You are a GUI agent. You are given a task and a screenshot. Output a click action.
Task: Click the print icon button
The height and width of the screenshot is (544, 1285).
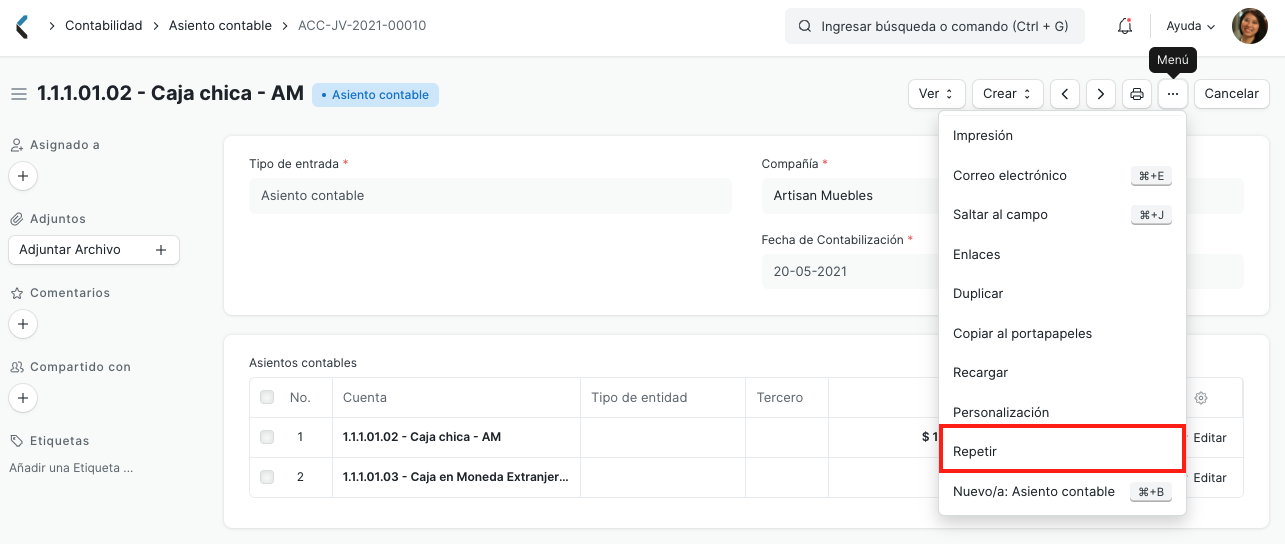click(x=1137, y=94)
